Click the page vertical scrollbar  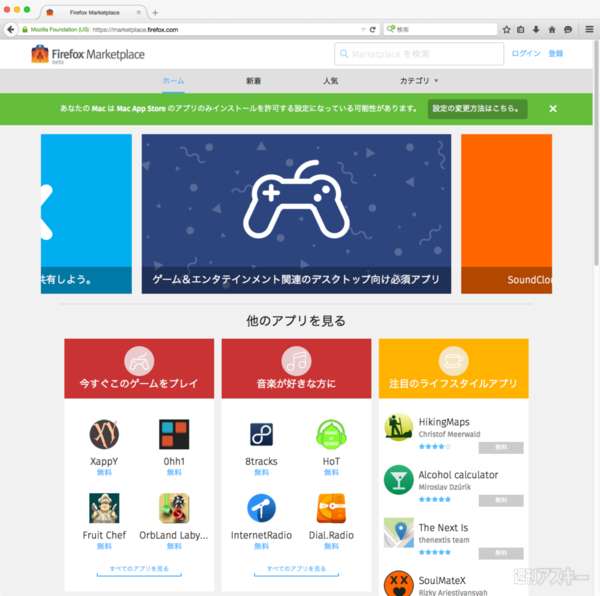point(596,153)
